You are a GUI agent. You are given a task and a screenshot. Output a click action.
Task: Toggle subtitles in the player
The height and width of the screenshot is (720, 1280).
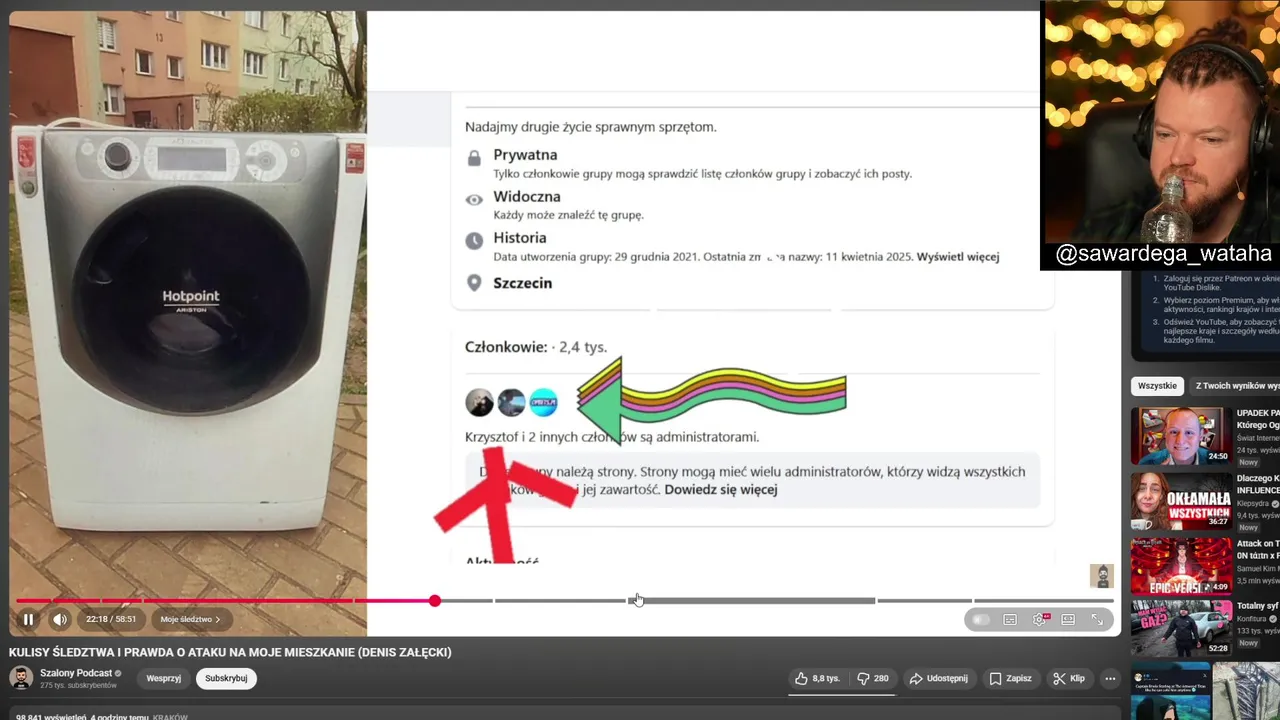pyautogui.click(x=1010, y=620)
